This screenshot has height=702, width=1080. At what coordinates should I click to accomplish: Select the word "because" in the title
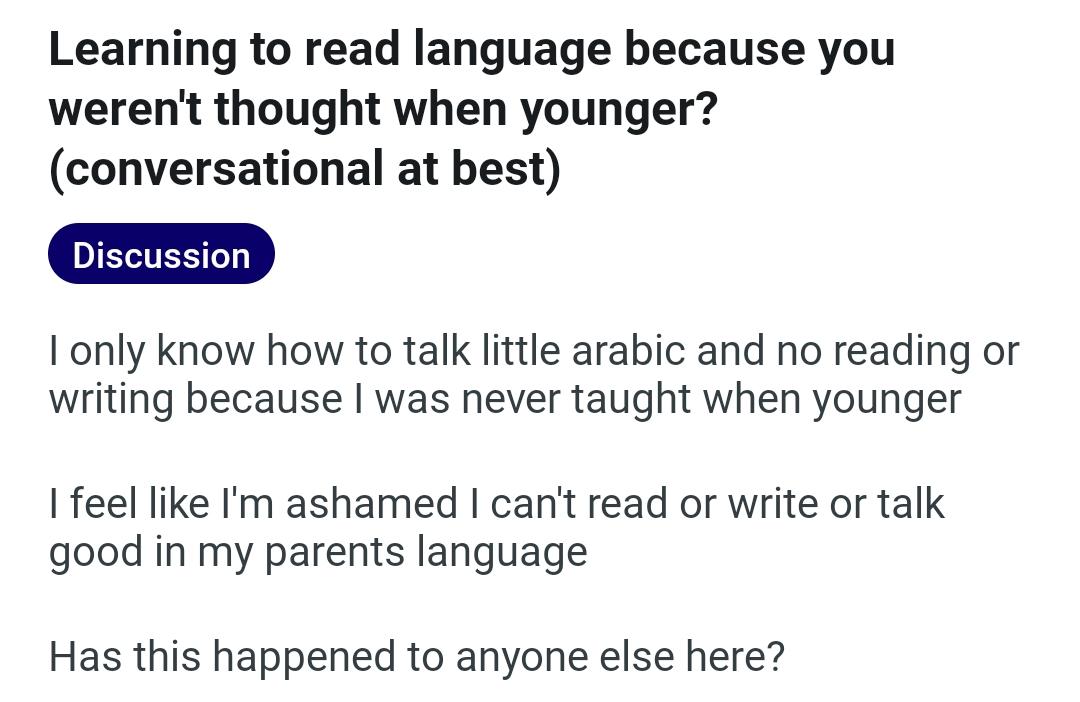pyautogui.click(x=714, y=51)
